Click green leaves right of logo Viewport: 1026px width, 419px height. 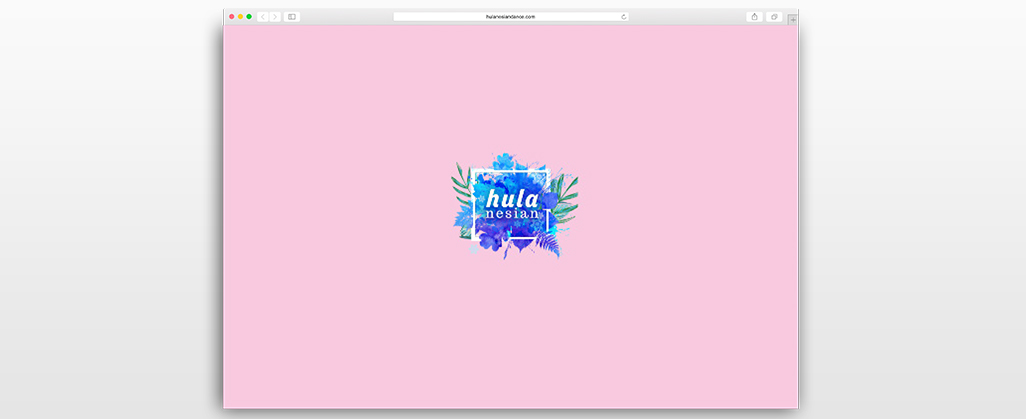[x=567, y=195]
